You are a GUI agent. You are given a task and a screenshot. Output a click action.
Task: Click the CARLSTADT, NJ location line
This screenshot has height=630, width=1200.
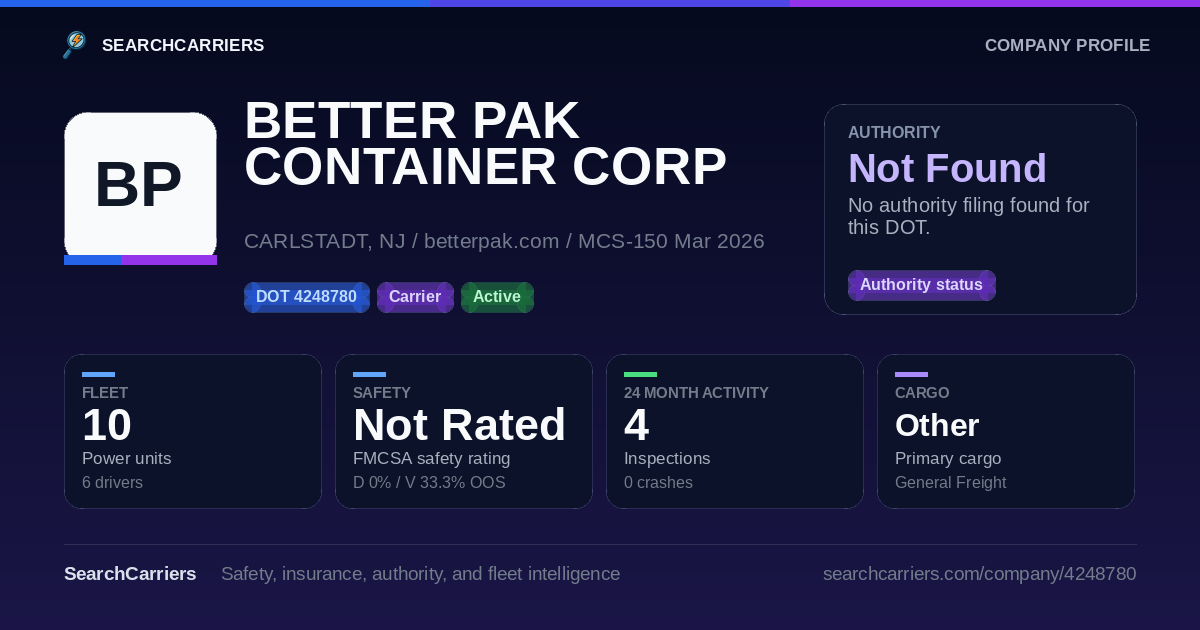504,241
